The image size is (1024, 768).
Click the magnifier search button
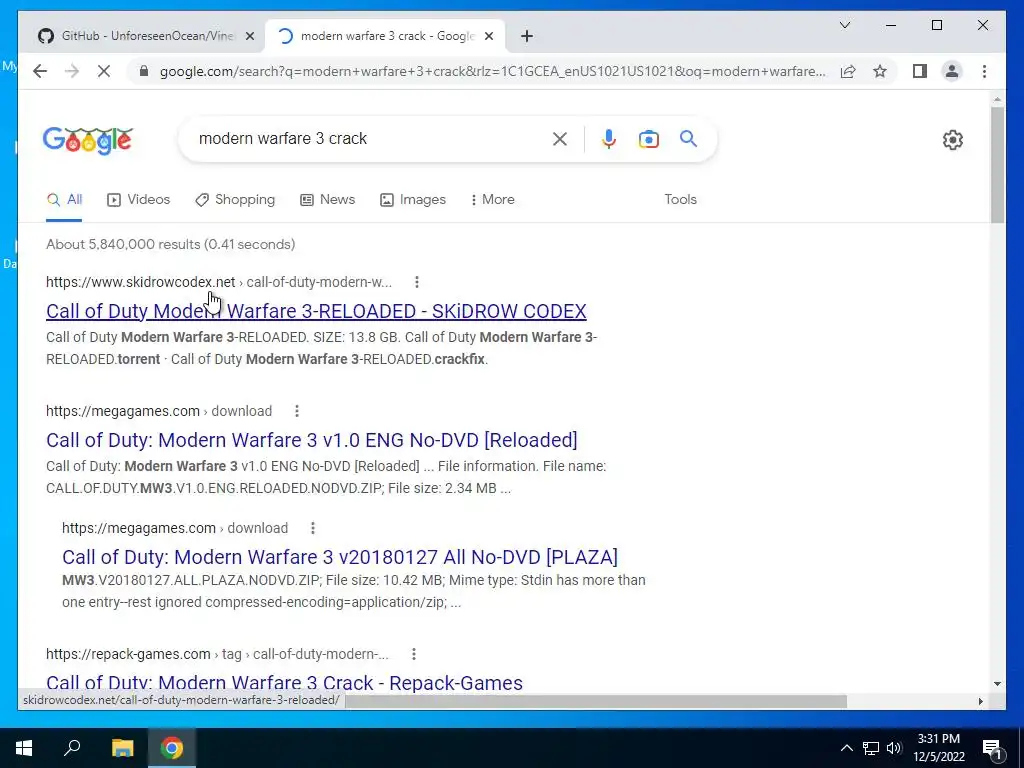(688, 138)
